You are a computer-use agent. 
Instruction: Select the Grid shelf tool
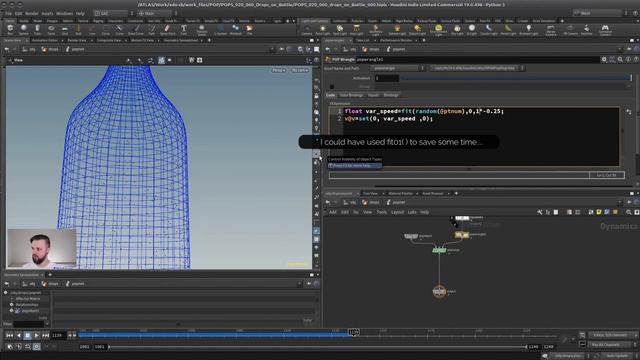click(x=64, y=29)
